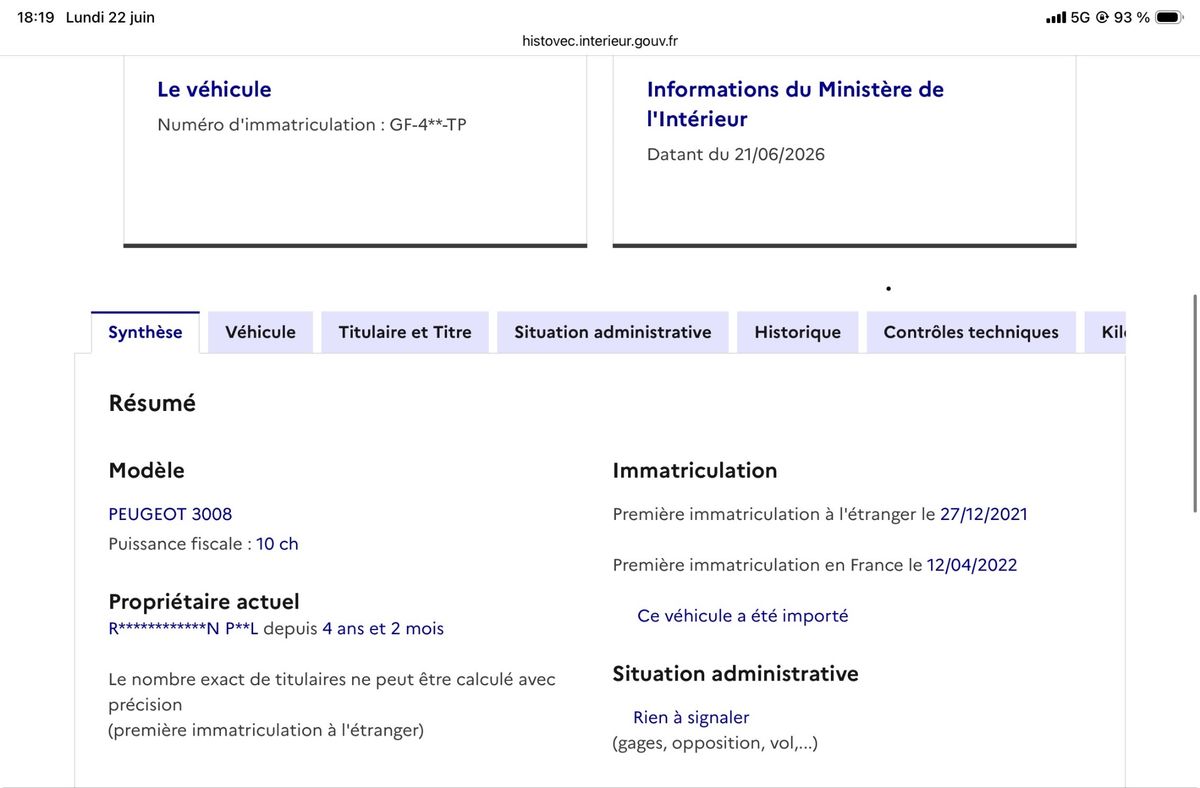Click the "Informations du Ministère de l'Intérieur" heading

pos(795,104)
